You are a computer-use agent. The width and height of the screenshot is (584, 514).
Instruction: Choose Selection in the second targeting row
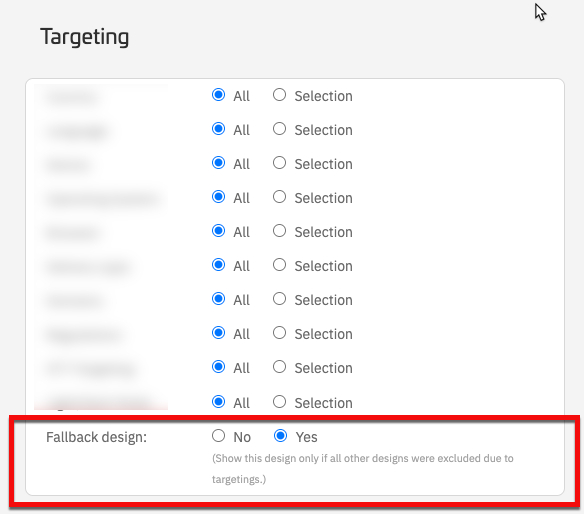pyautogui.click(x=279, y=129)
